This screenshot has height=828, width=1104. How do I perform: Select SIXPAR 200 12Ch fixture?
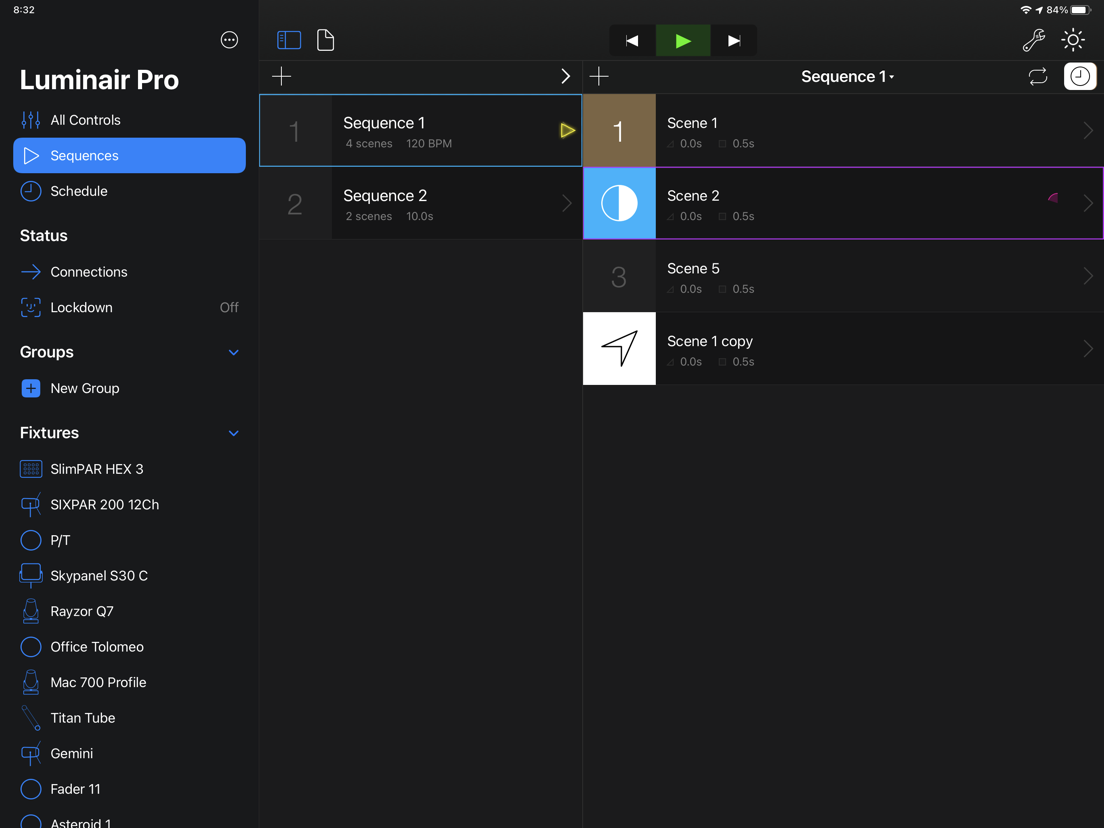[130, 505]
